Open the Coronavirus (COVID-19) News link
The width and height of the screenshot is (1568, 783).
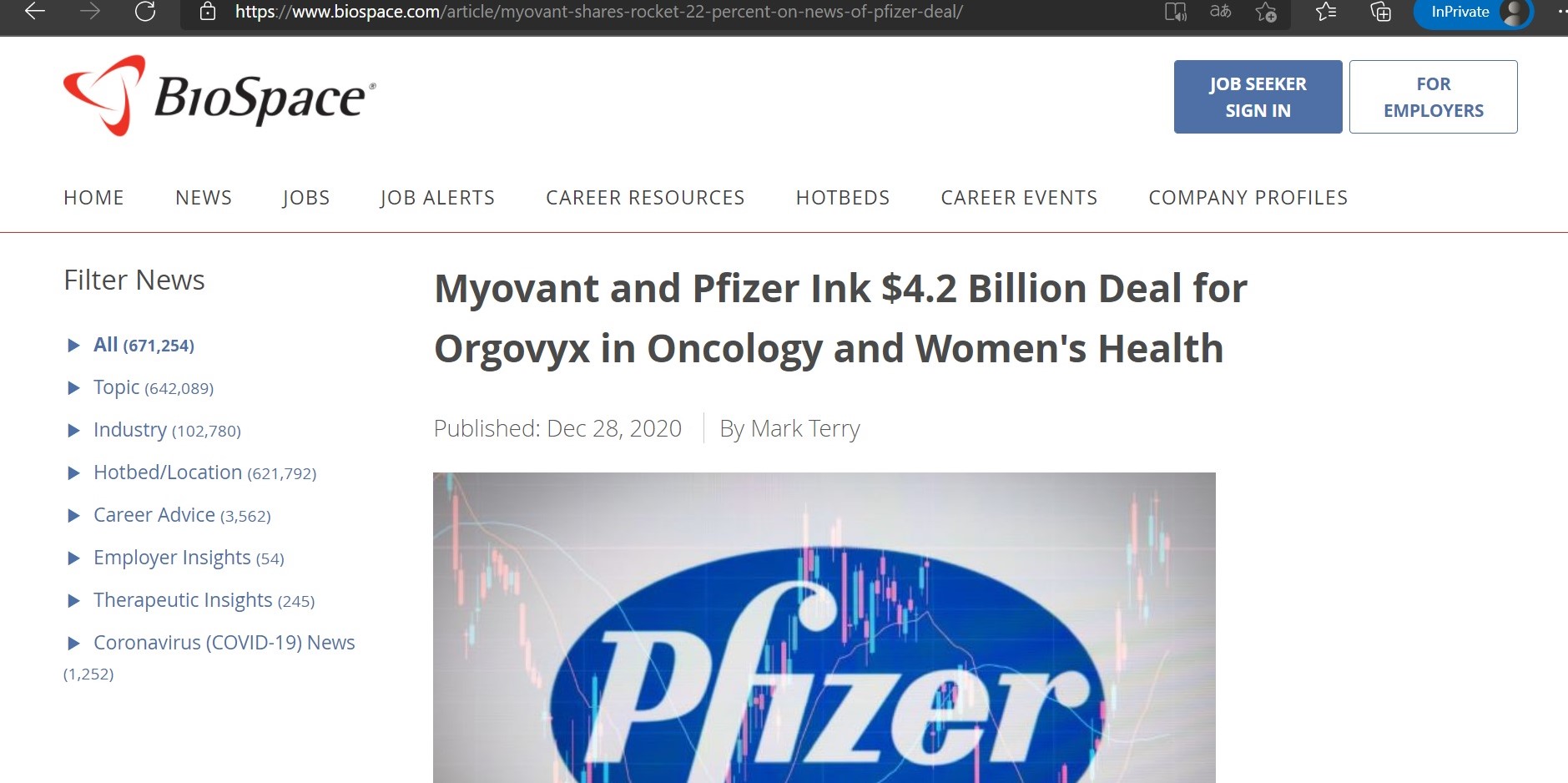point(224,643)
